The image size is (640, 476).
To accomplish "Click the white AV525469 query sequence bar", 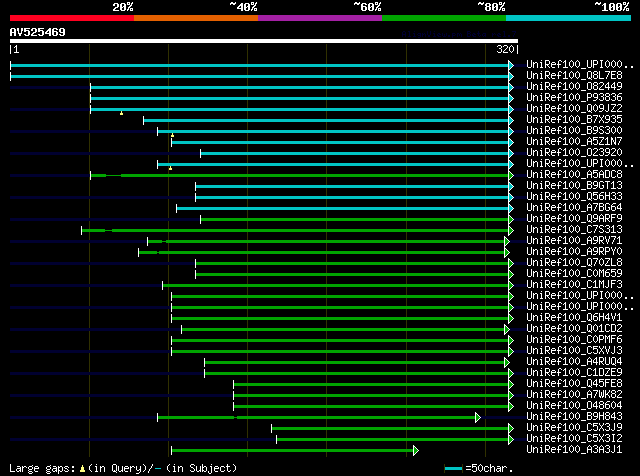I will [264, 41].
